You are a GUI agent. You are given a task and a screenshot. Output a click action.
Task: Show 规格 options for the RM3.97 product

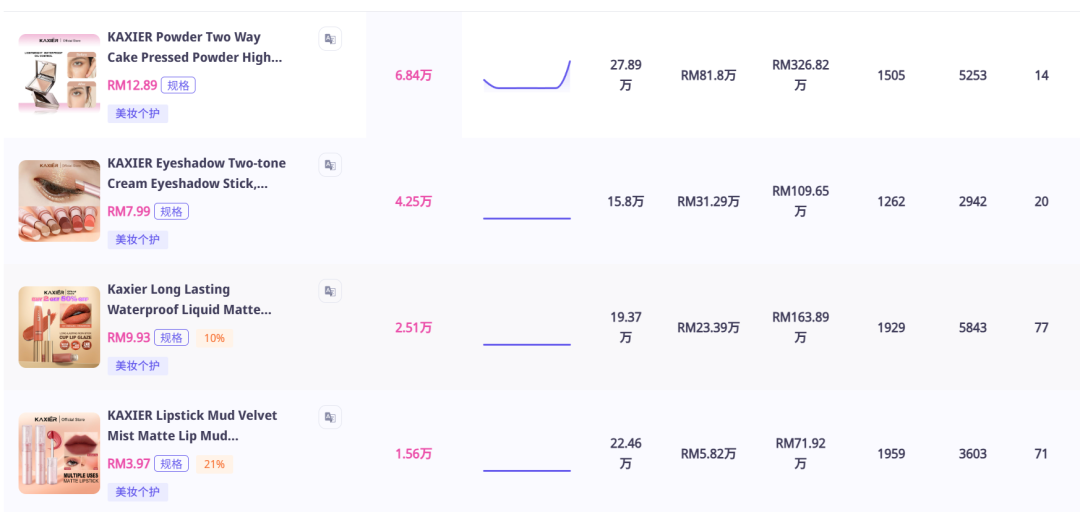coord(171,464)
